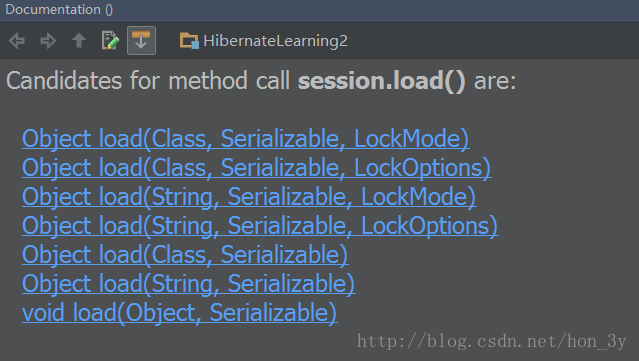This screenshot has width=639, height=361.
Task: Click the Edit Source pencil icon
Action: pos(110,40)
